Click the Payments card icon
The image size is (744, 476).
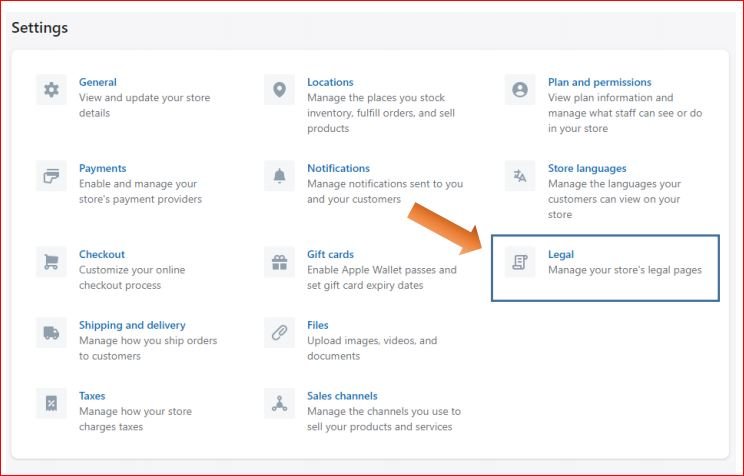pos(51,176)
